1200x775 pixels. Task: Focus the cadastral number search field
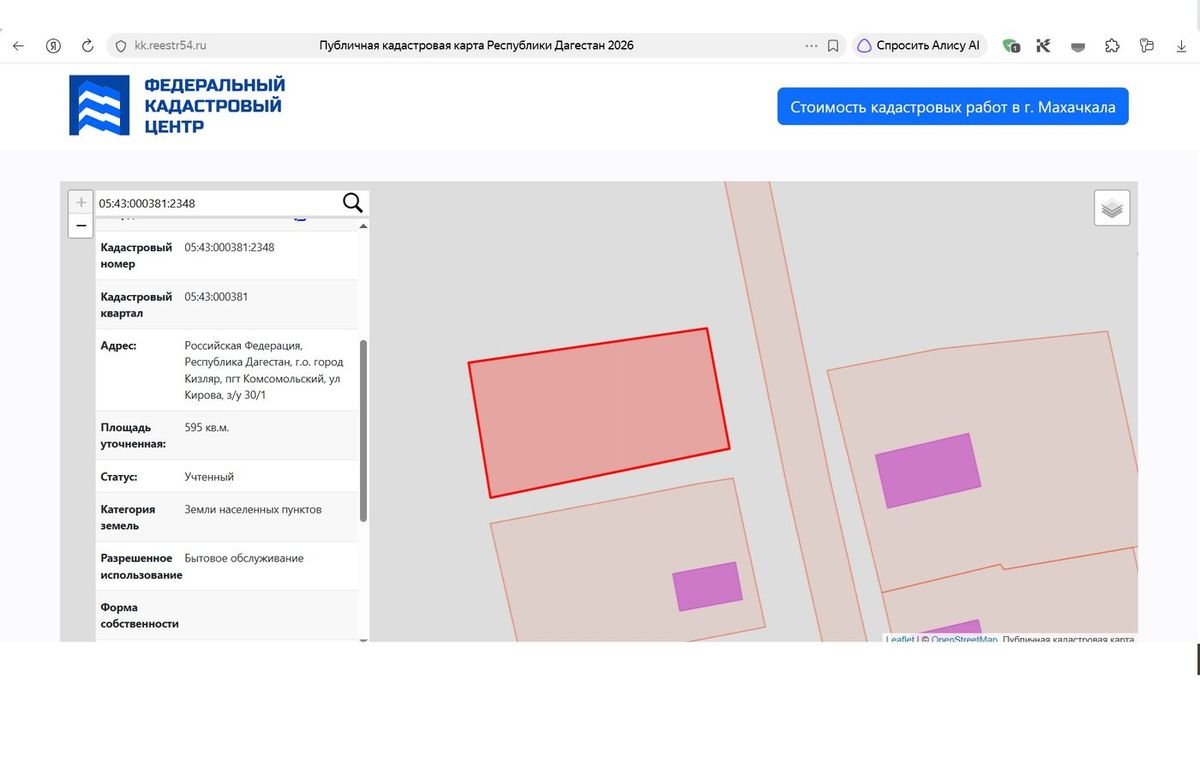tap(217, 203)
